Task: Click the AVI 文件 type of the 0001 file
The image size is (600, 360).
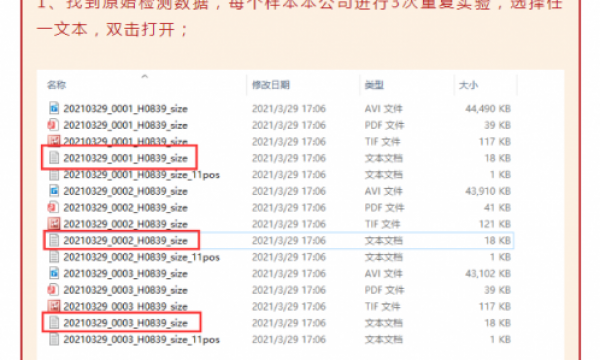Action: click(383, 109)
